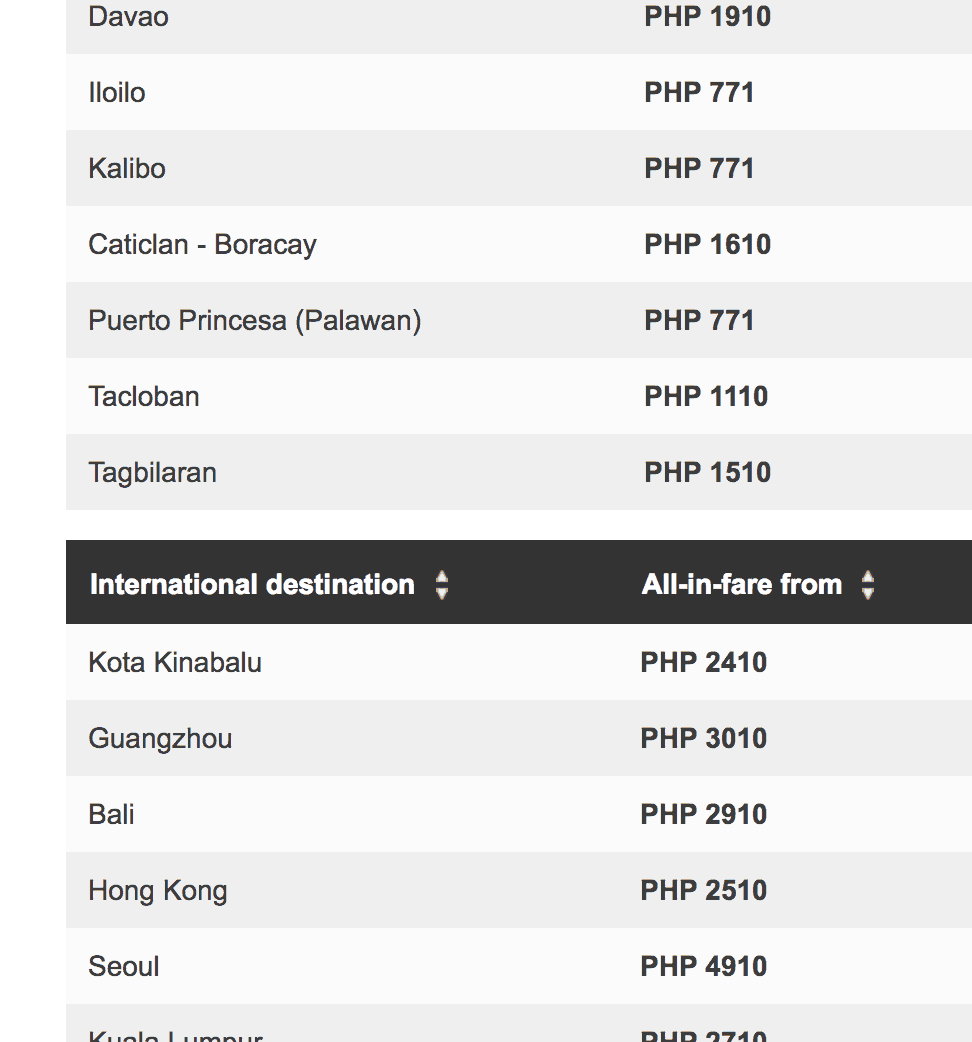Click the PHP 1910 fare
Viewport: 972px width, 1042px height.
[707, 17]
